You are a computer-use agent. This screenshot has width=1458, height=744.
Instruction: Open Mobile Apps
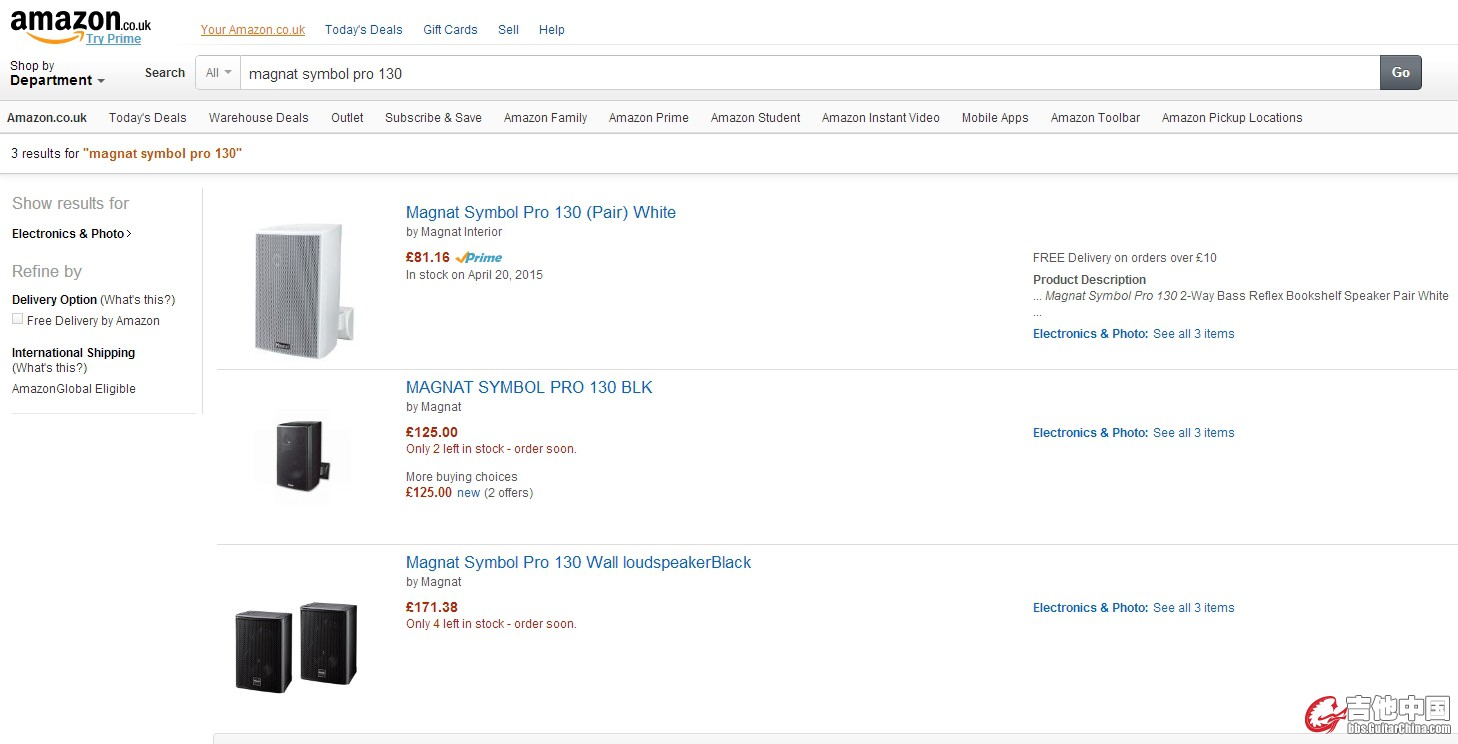click(995, 117)
